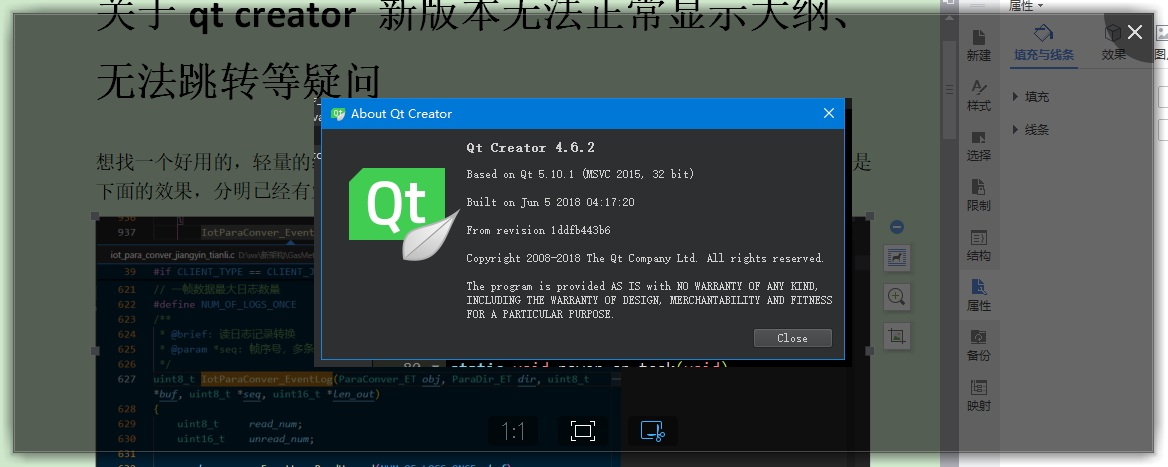Viewport: 1168px width, 467px height.
Task: Close the image preview overlay with the X
Action: click(1134, 32)
